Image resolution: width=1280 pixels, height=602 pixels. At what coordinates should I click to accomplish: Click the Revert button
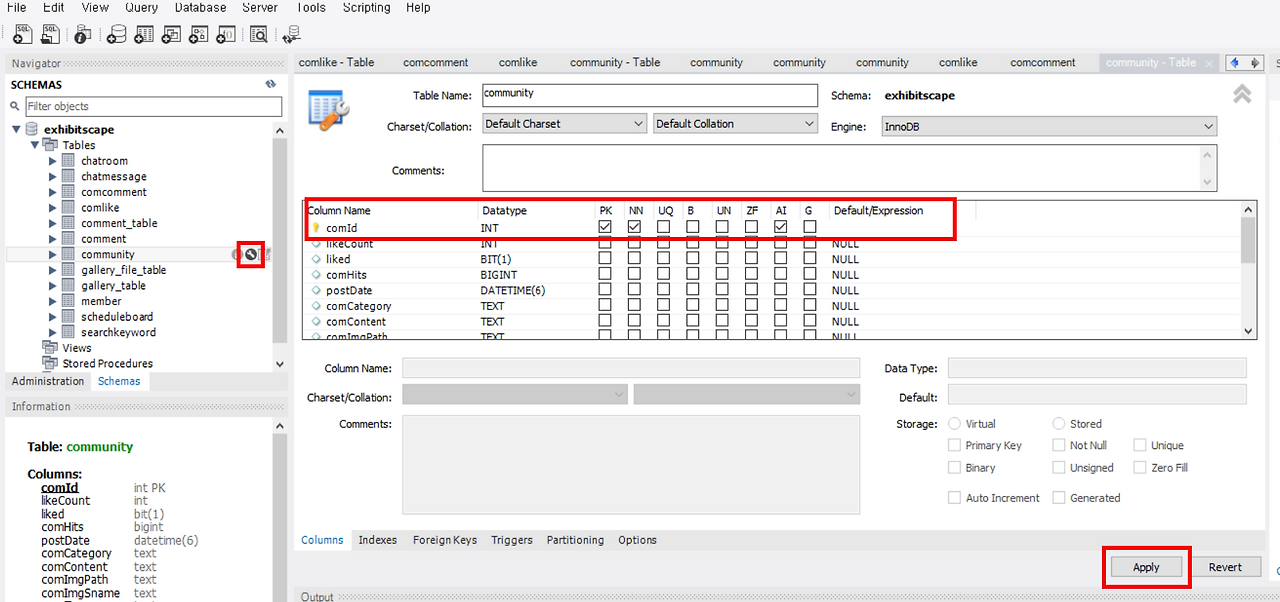[1227, 566]
